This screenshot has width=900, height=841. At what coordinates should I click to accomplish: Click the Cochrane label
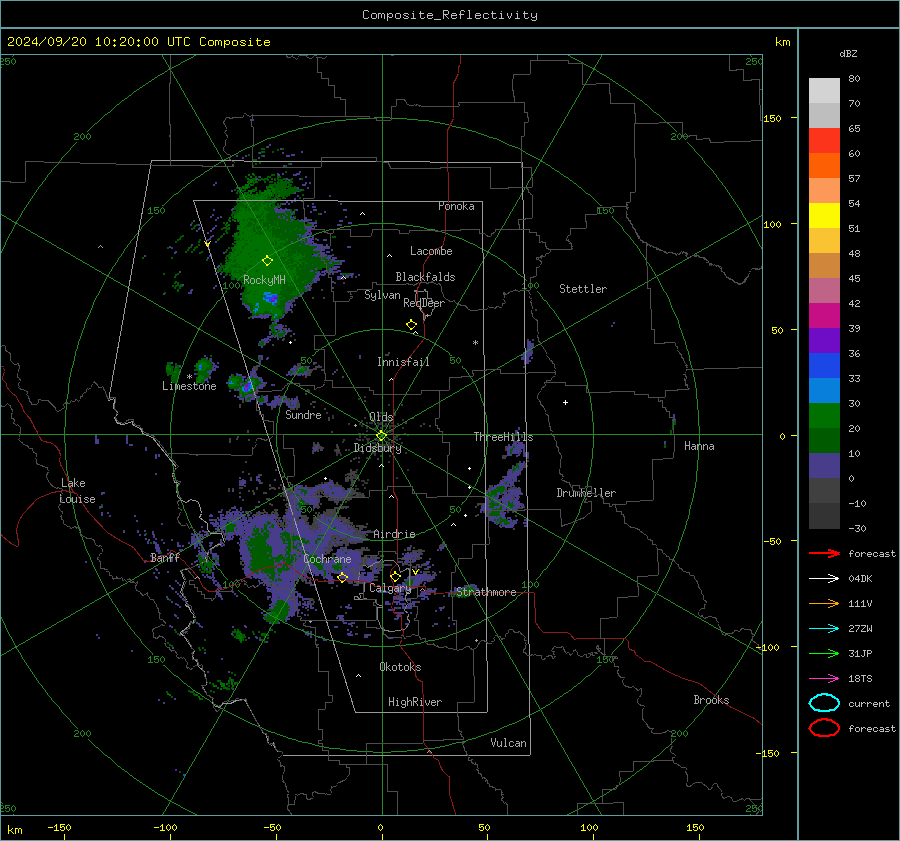pos(327,559)
